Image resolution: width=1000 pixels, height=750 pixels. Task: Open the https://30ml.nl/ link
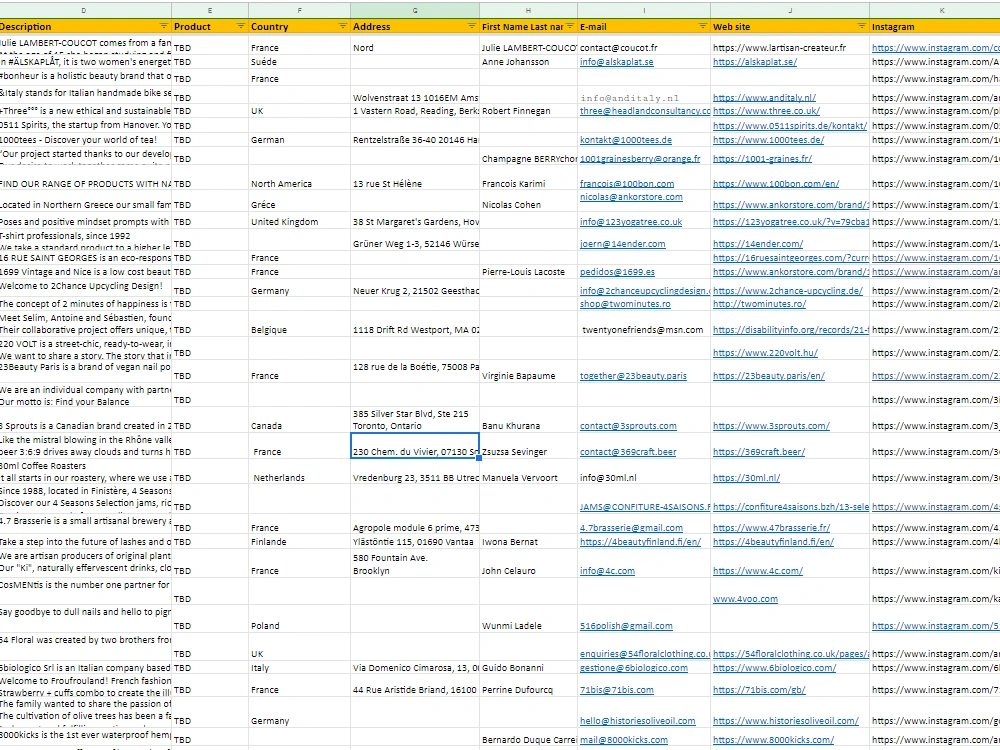pos(746,478)
